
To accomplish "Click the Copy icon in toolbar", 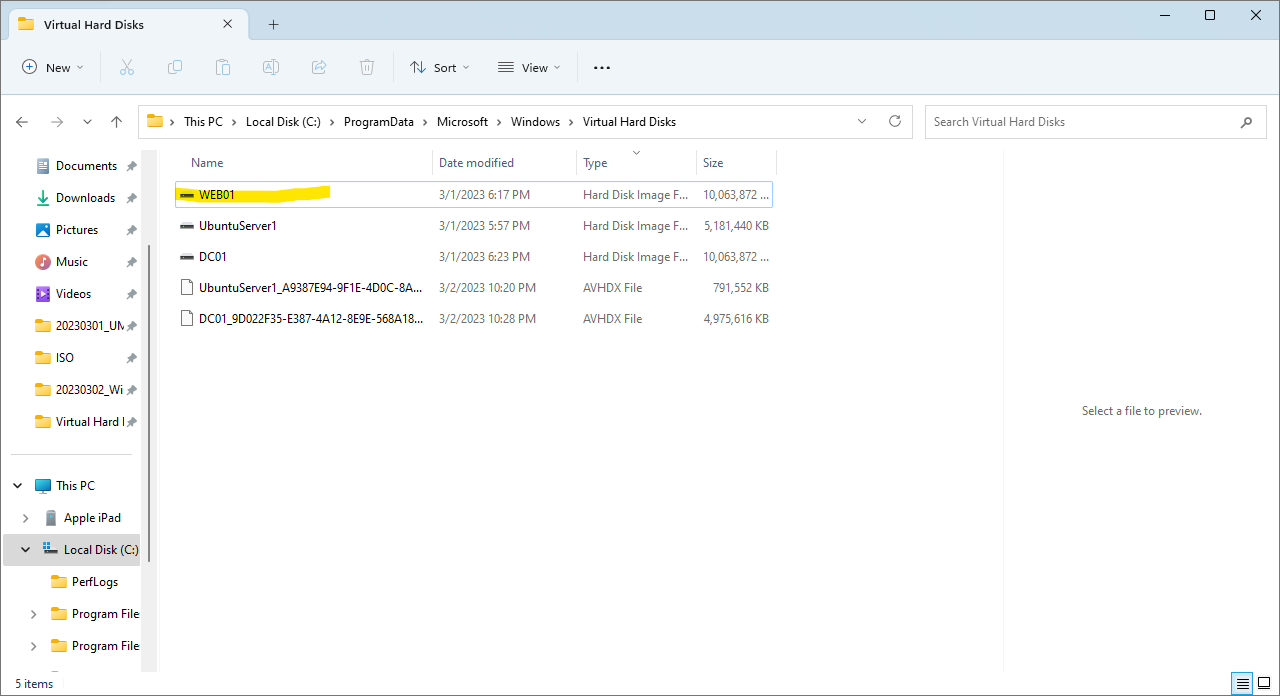I will click(175, 67).
